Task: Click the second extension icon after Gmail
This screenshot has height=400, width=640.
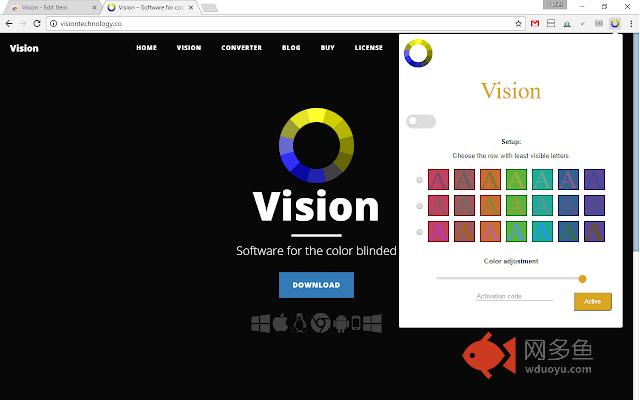Action: tap(567, 24)
